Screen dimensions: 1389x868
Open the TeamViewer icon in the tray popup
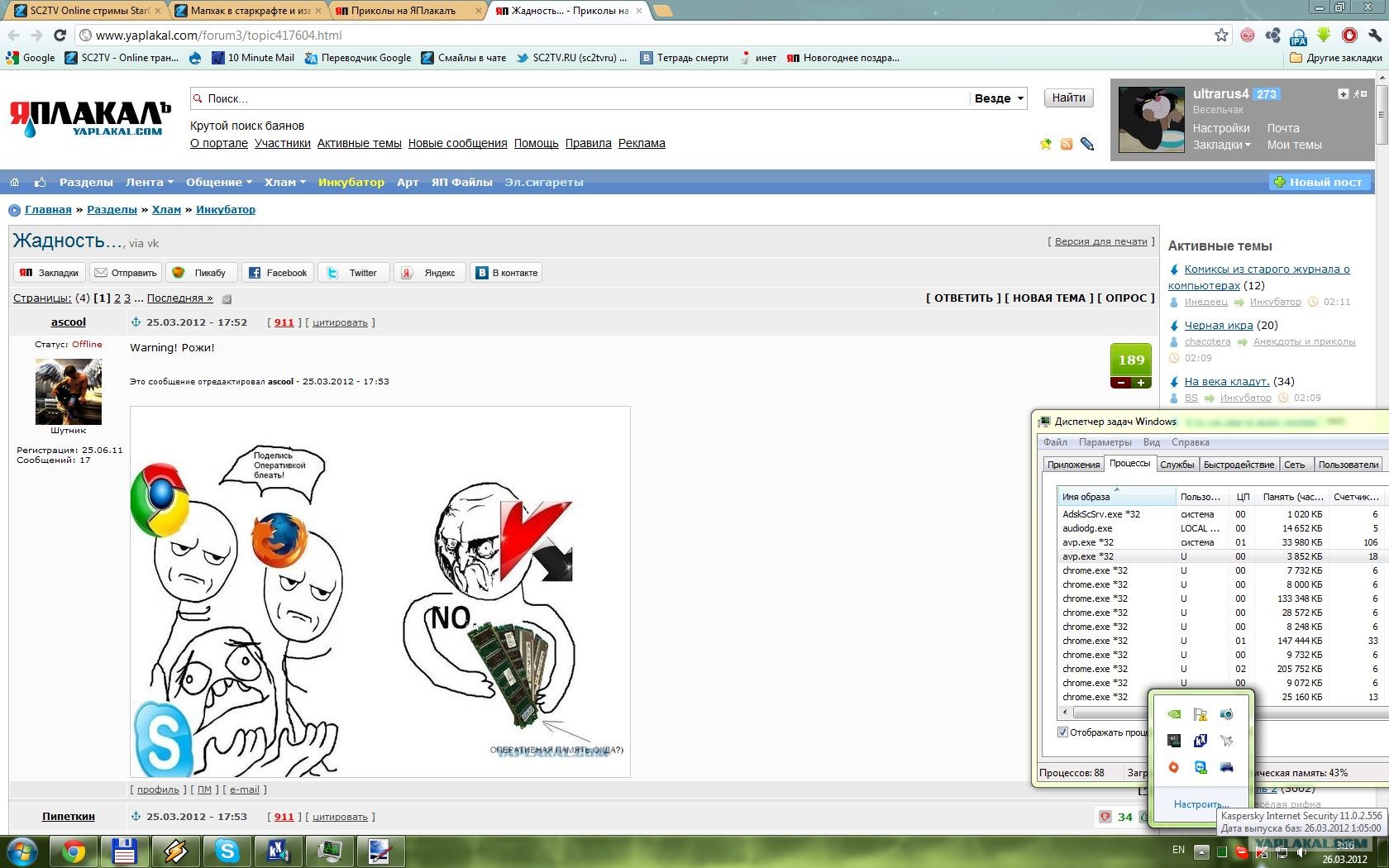click(1200, 767)
